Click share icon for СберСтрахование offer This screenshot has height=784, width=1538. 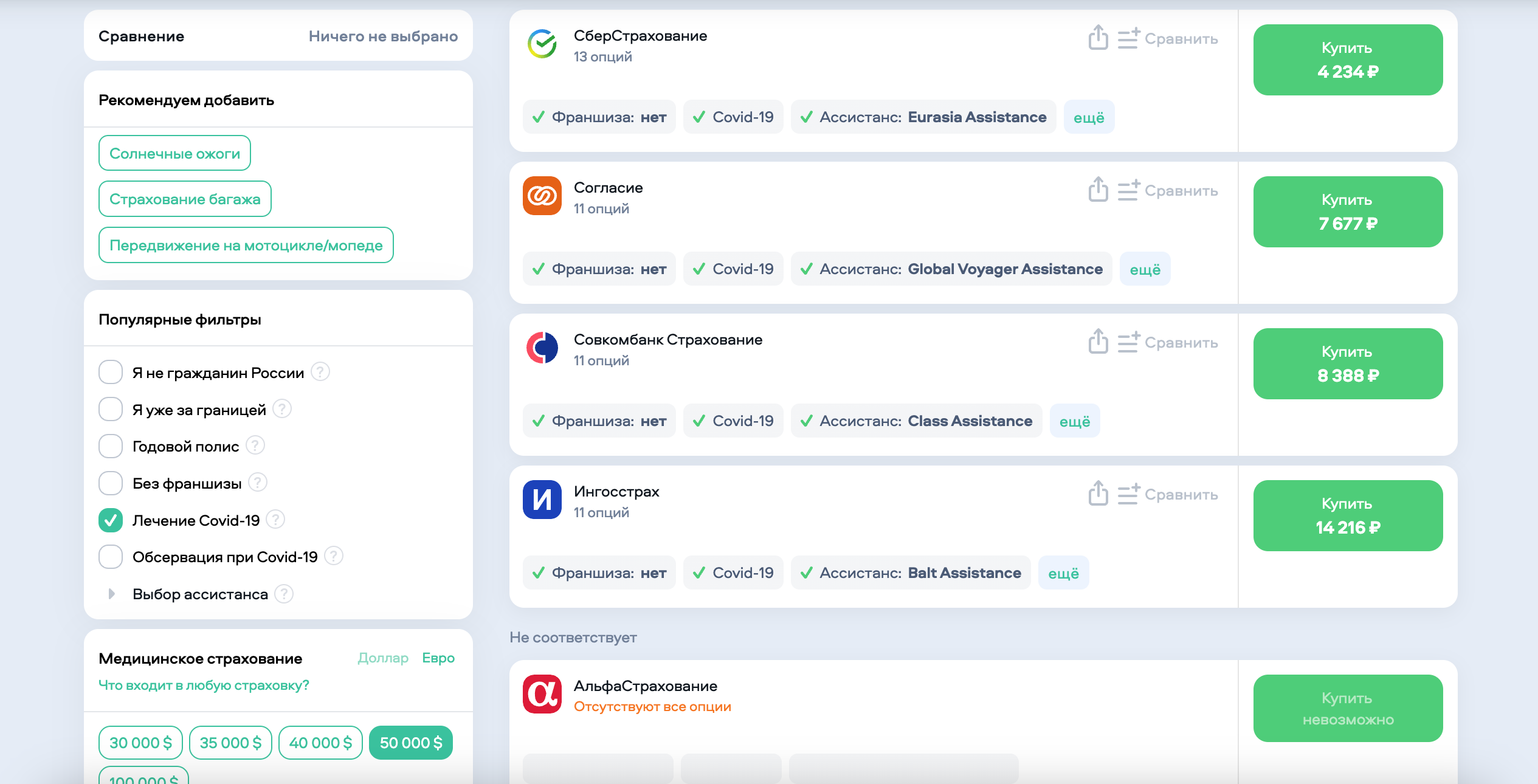pyautogui.click(x=1098, y=38)
